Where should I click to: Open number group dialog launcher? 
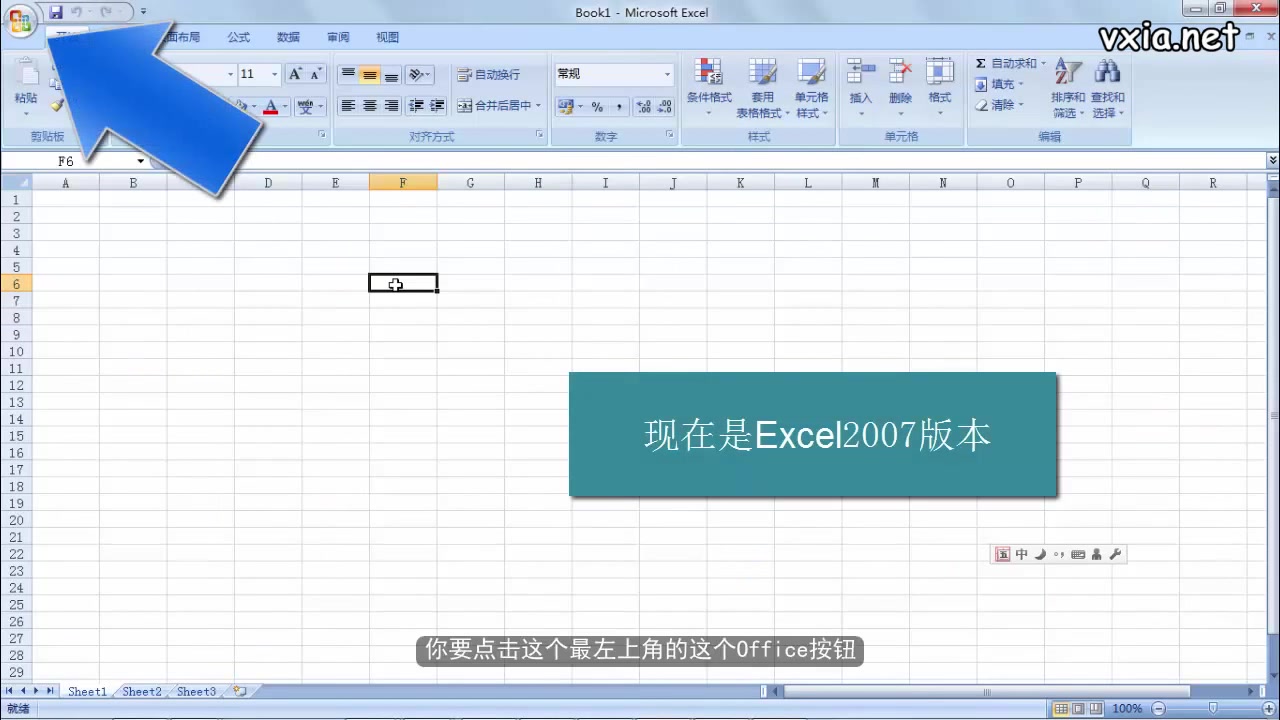coord(669,134)
